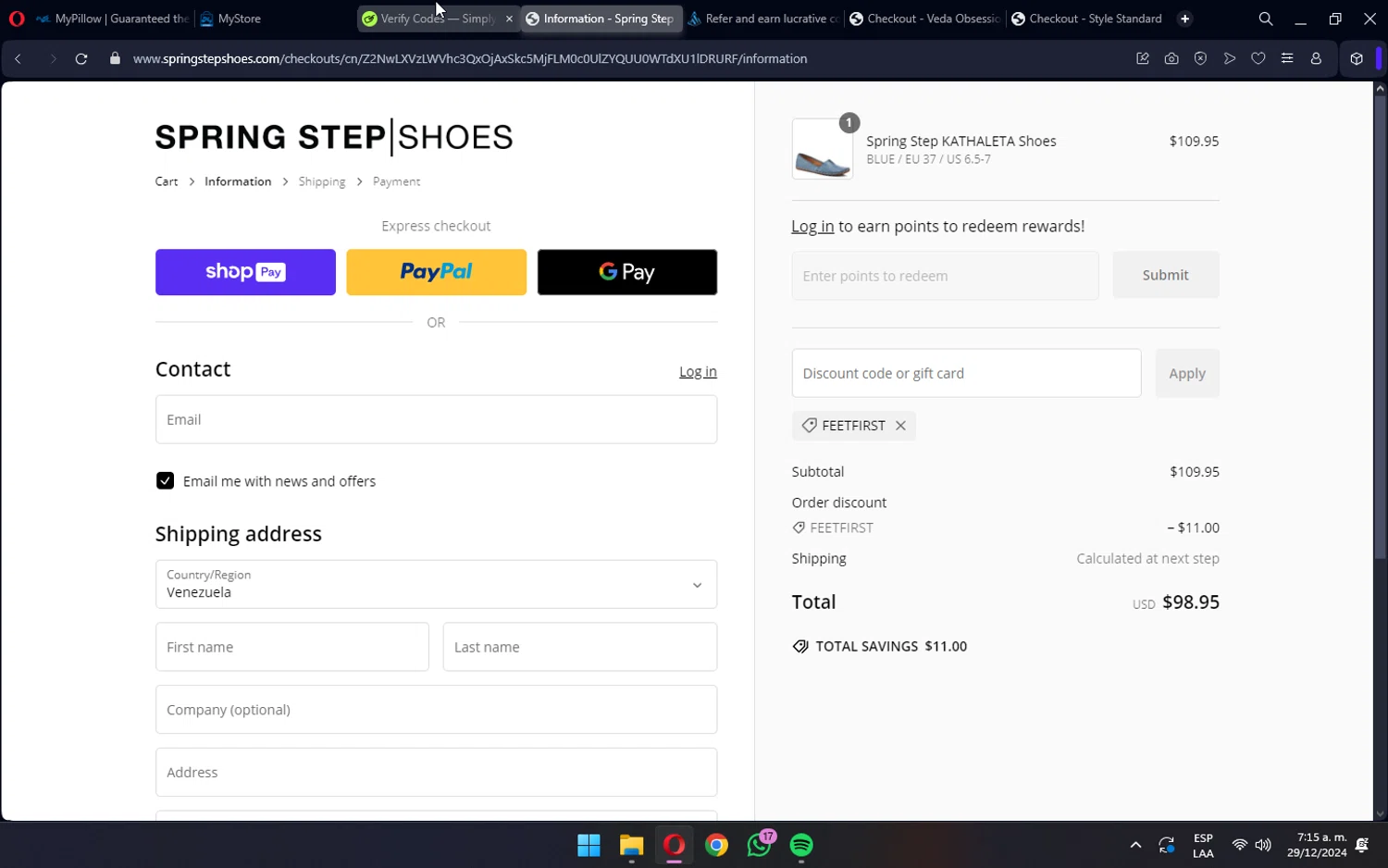Click the ESP LAA language indicator
The height and width of the screenshot is (868, 1388).
1203,845
